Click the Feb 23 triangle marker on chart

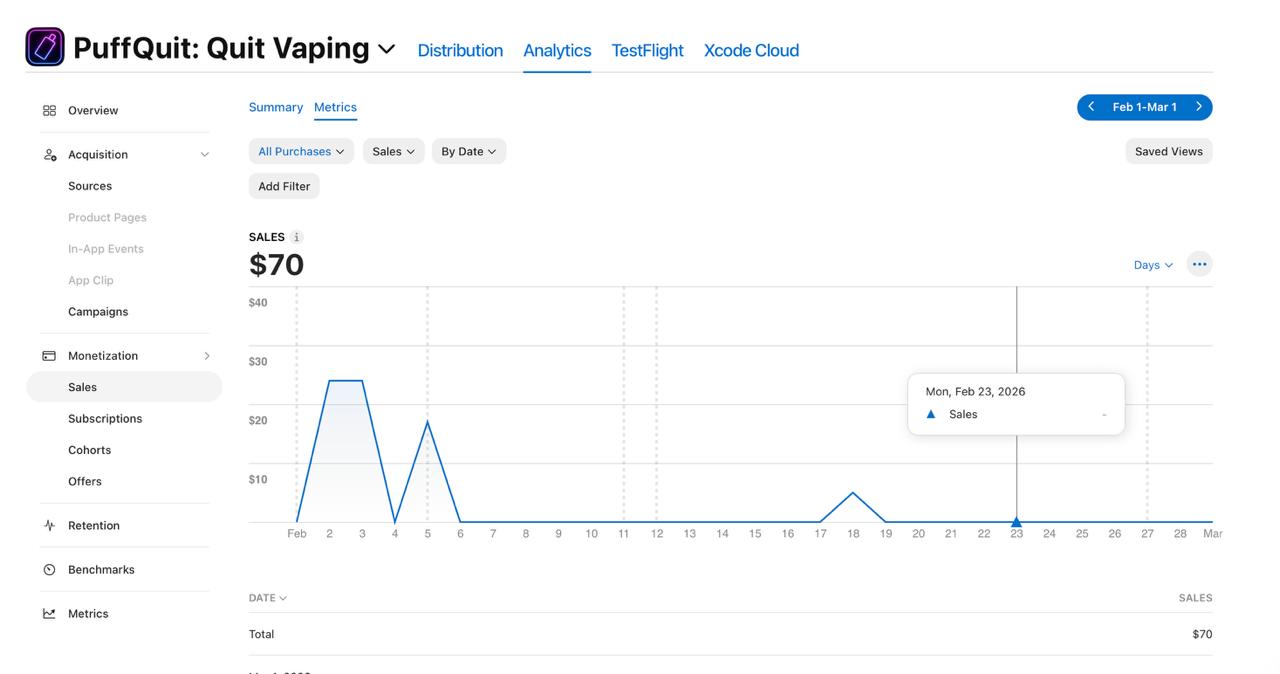[x=1016, y=521]
